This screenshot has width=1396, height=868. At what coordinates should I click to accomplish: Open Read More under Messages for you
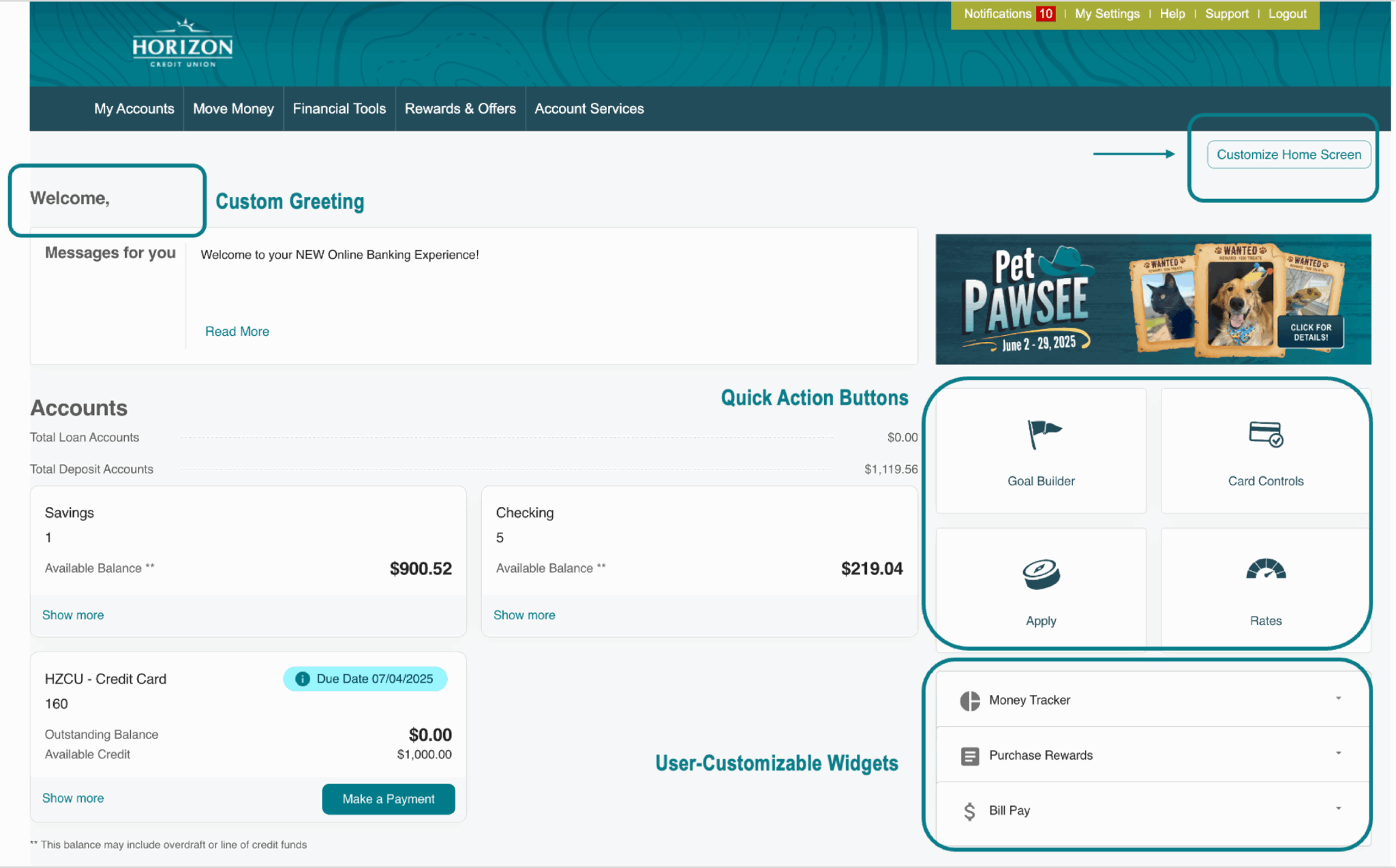[x=237, y=331]
